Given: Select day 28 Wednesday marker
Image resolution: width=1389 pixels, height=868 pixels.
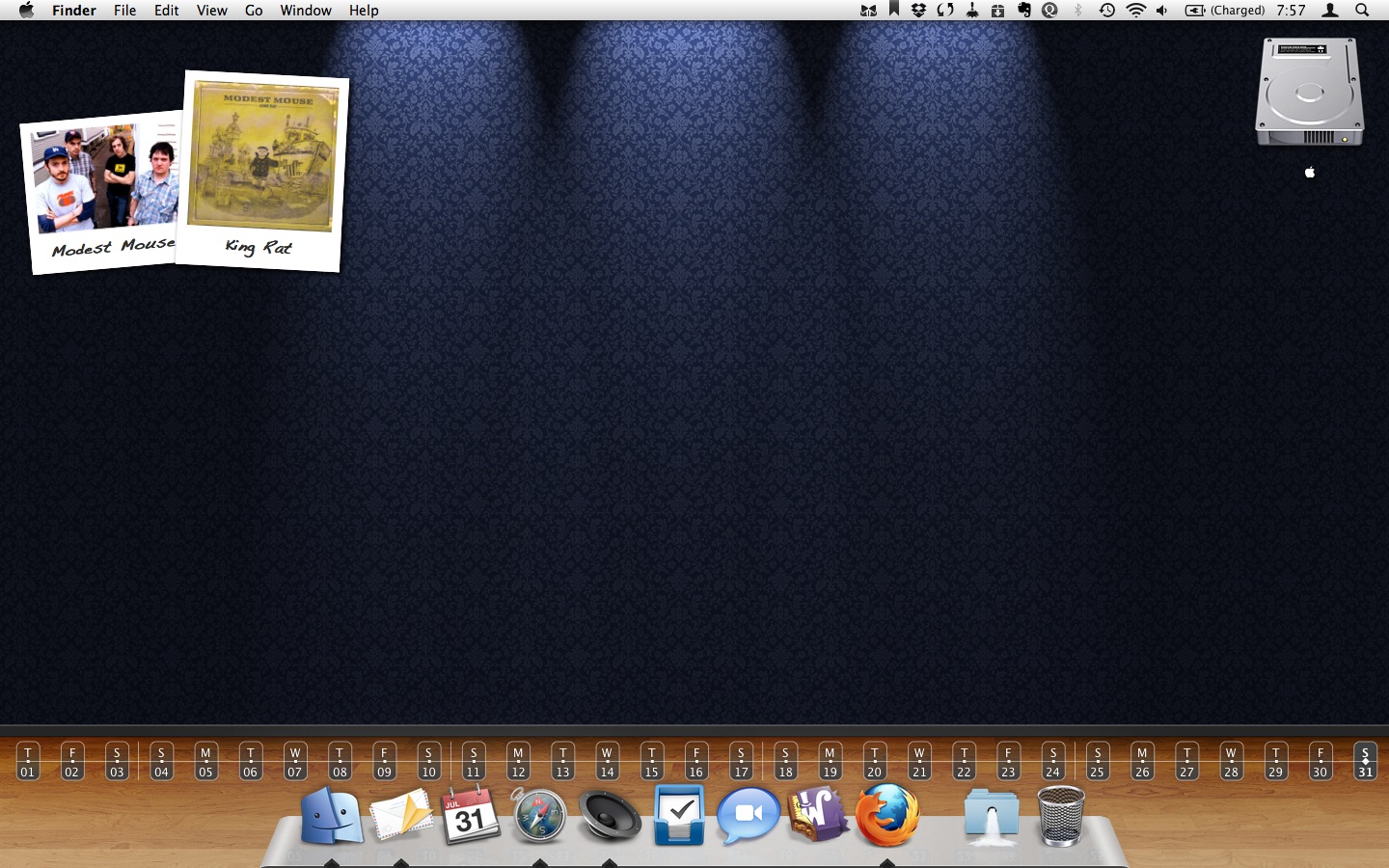Looking at the screenshot, I should click(1231, 761).
